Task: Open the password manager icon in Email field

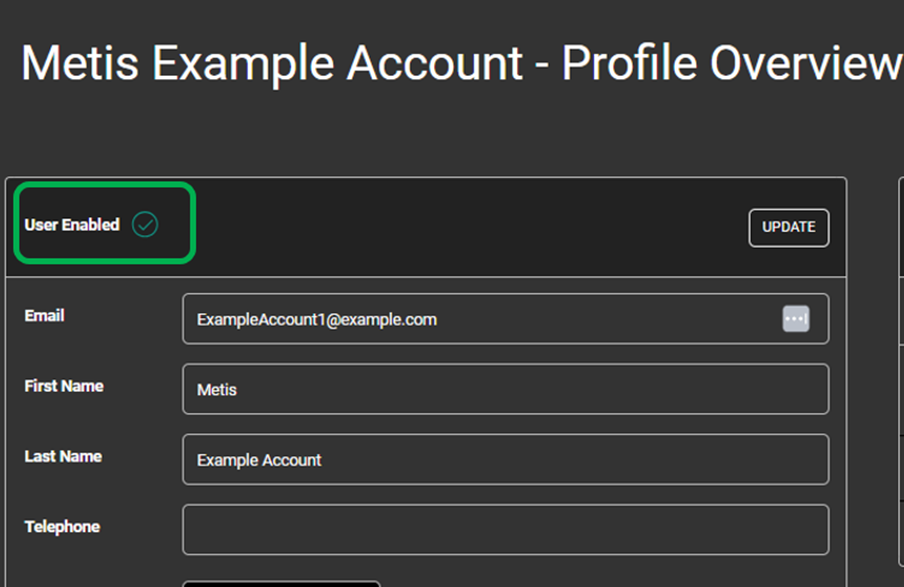Action: click(796, 319)
